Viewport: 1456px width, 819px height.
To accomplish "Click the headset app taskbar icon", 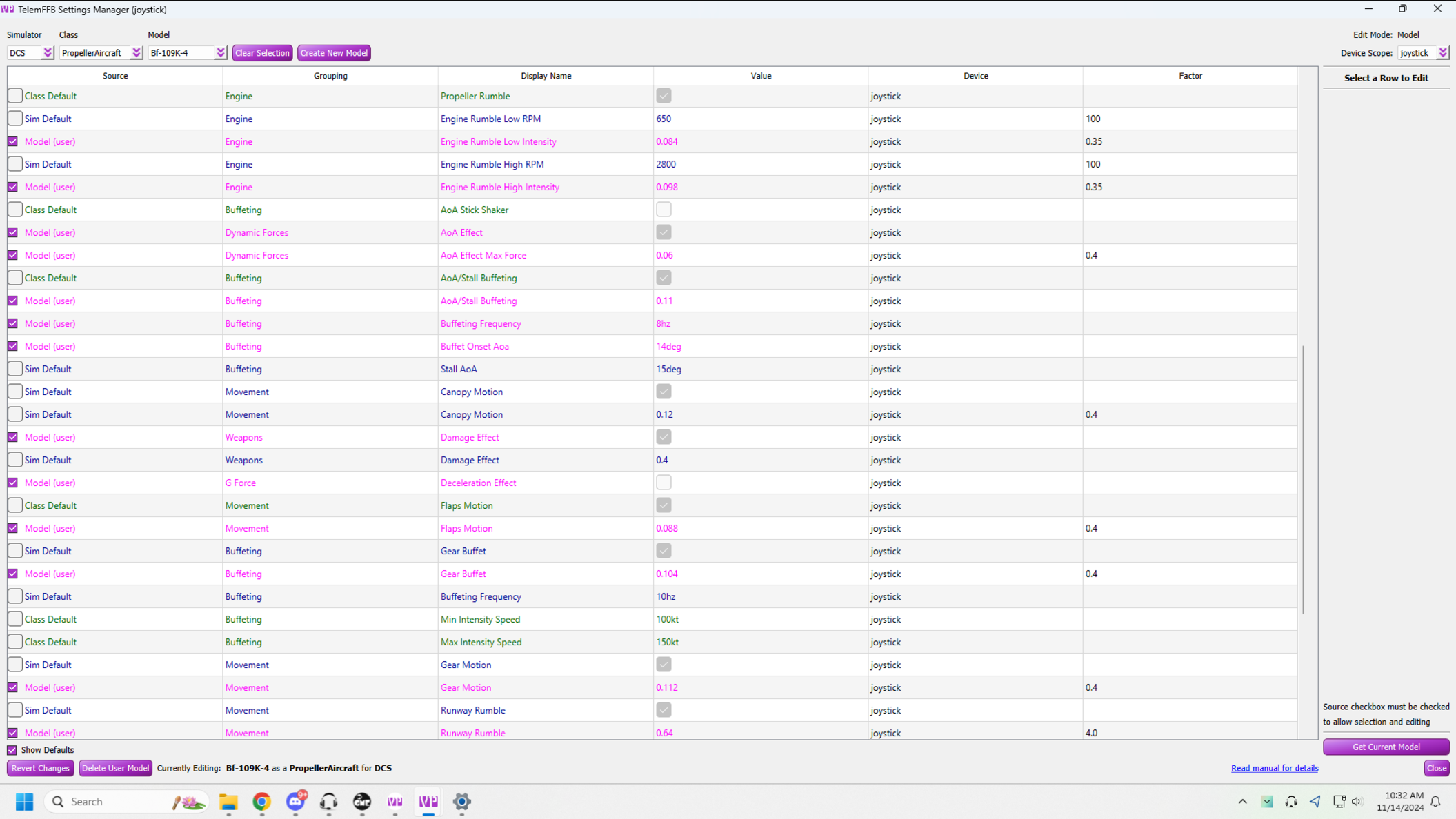I will tap(328, 801).
